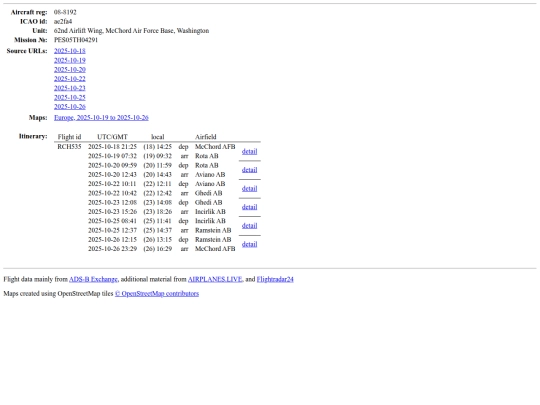This screenshot has height=405, width=540.
Task: Click local time (18) 14:25
Action: 157,147
